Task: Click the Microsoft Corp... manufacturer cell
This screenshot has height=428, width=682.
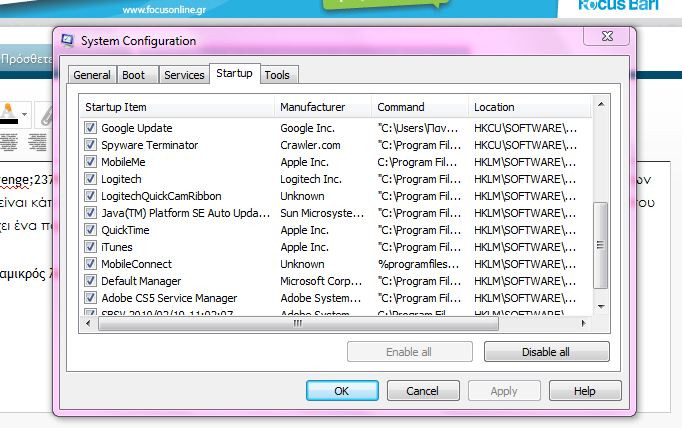Action: coord(321,281)
